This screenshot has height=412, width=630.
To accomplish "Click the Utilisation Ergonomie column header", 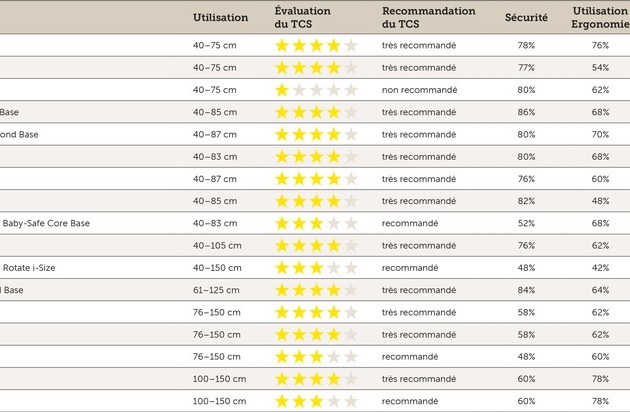I will 600,17.
